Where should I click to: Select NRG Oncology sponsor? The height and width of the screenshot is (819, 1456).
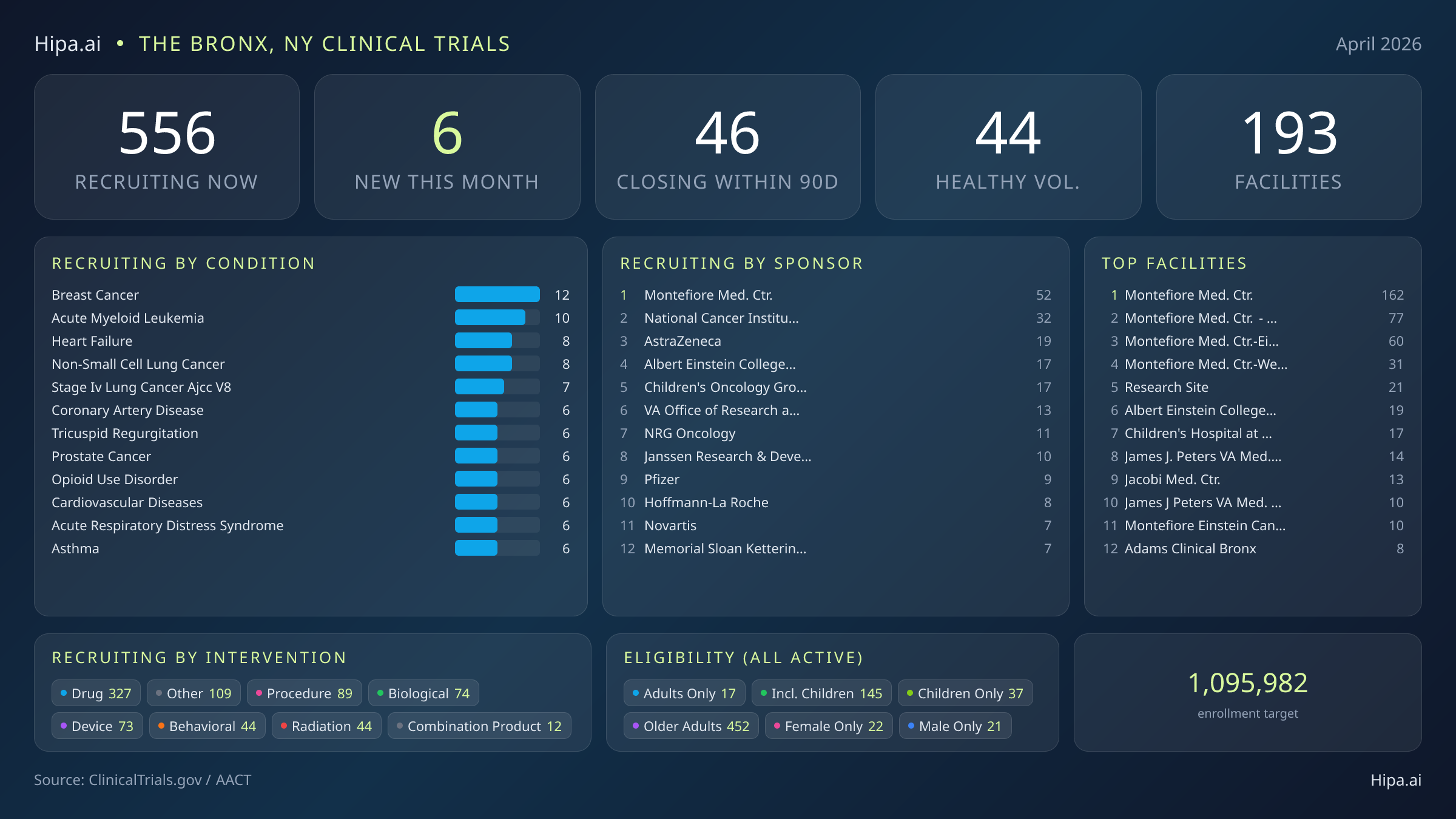(x=835, y=433)
